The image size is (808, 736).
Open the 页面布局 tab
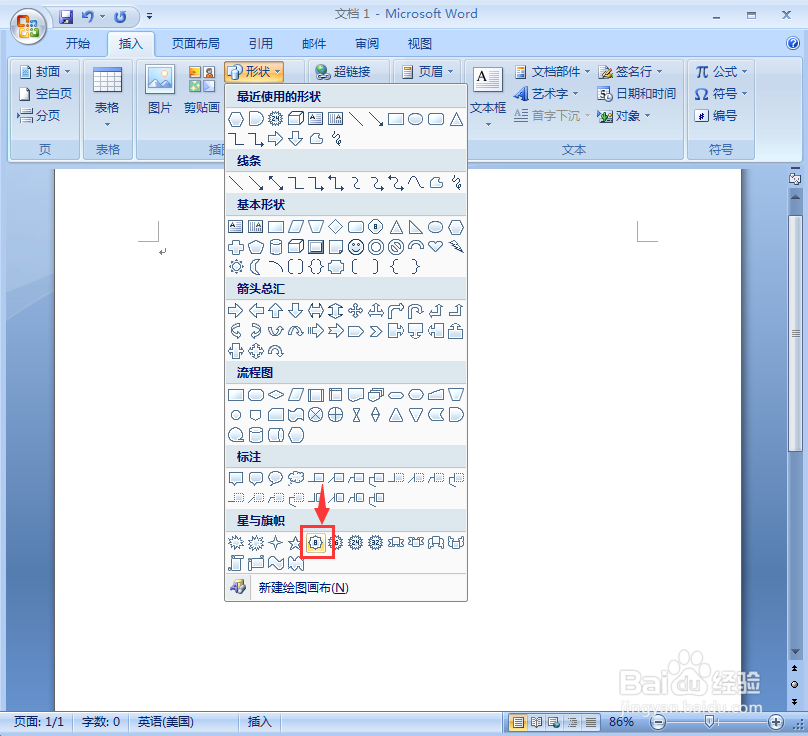click(196, 43)
